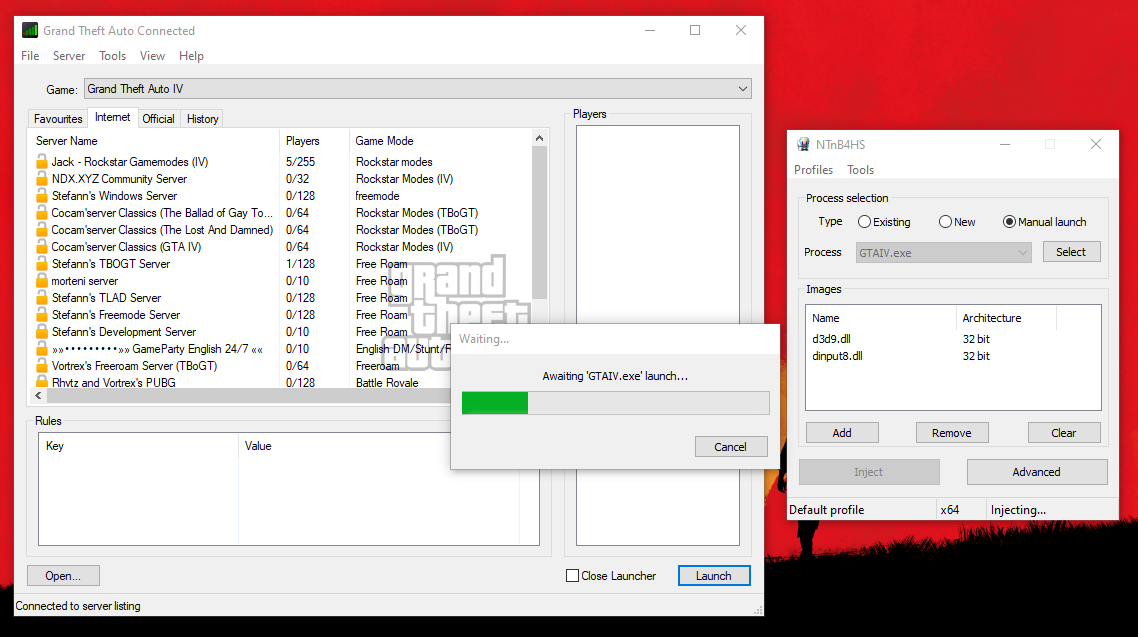
Task: Click the lock icon next to Vortrex's Freeroam Server (TBoGT)
Action: point(42,366)
